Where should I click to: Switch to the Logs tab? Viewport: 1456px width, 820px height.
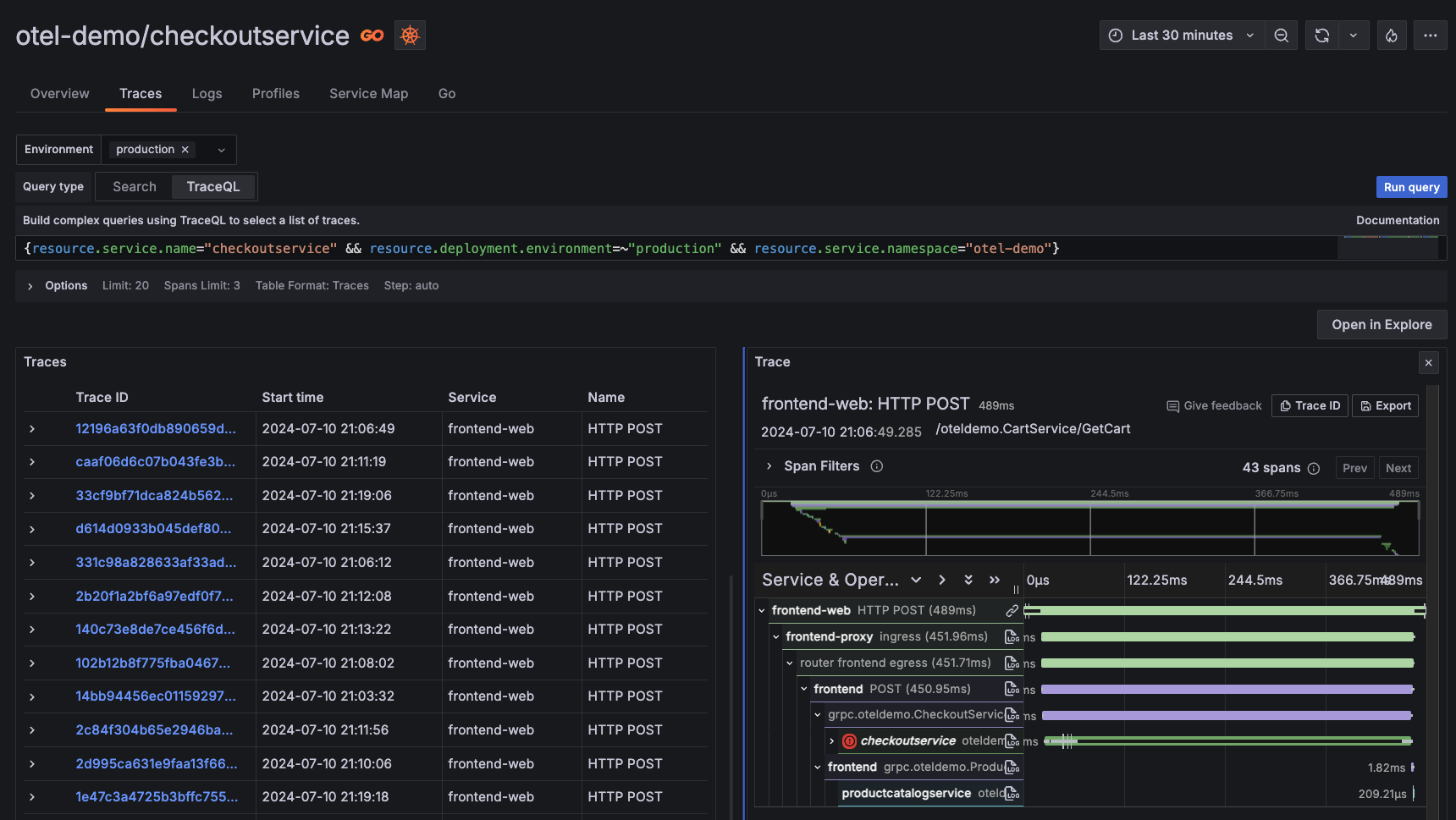[x=207, y=93]
